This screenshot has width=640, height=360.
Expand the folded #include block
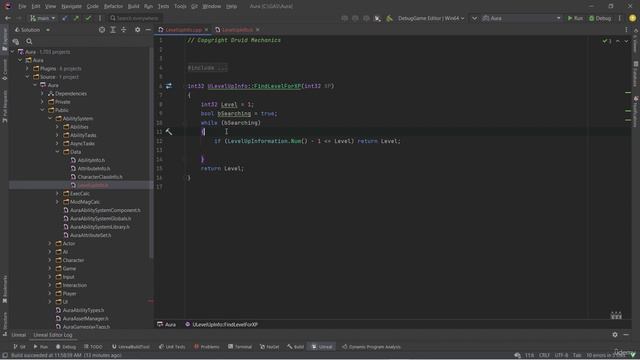[207, 68]
